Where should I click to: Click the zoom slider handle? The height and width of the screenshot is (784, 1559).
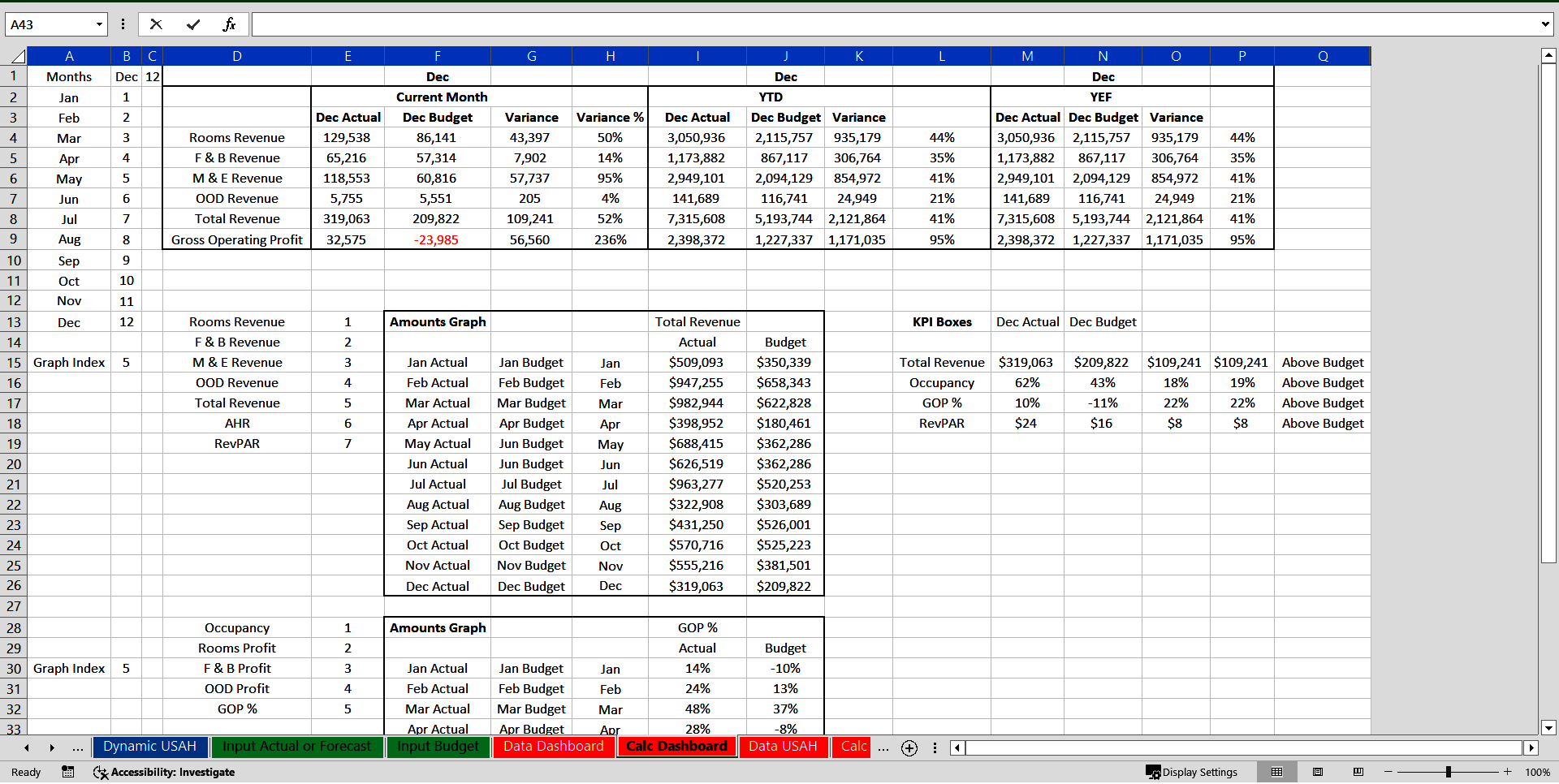point(1449,772)
